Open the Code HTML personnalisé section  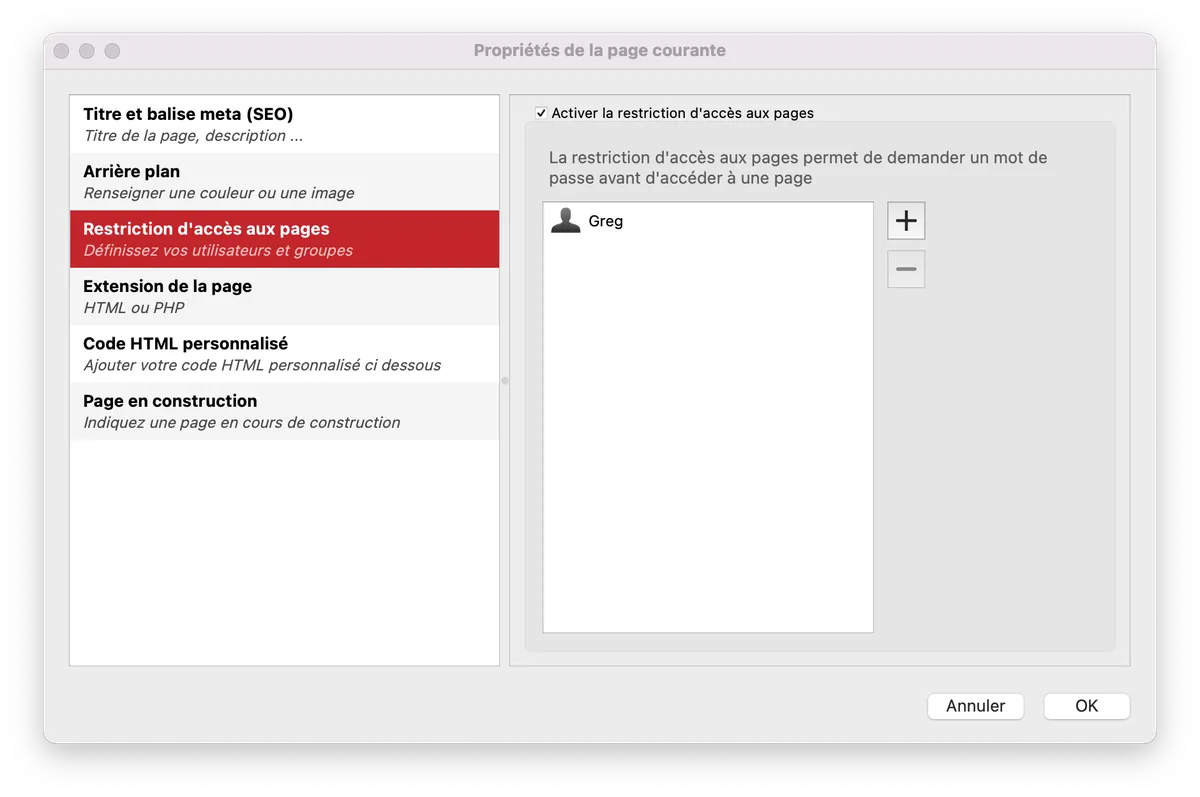(x=284, y=354)
